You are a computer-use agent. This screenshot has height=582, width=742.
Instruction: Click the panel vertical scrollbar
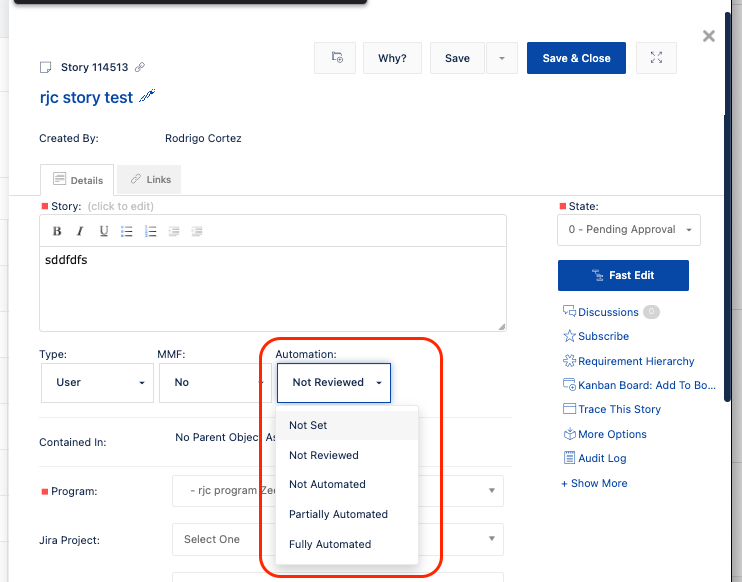pos(727,208)
